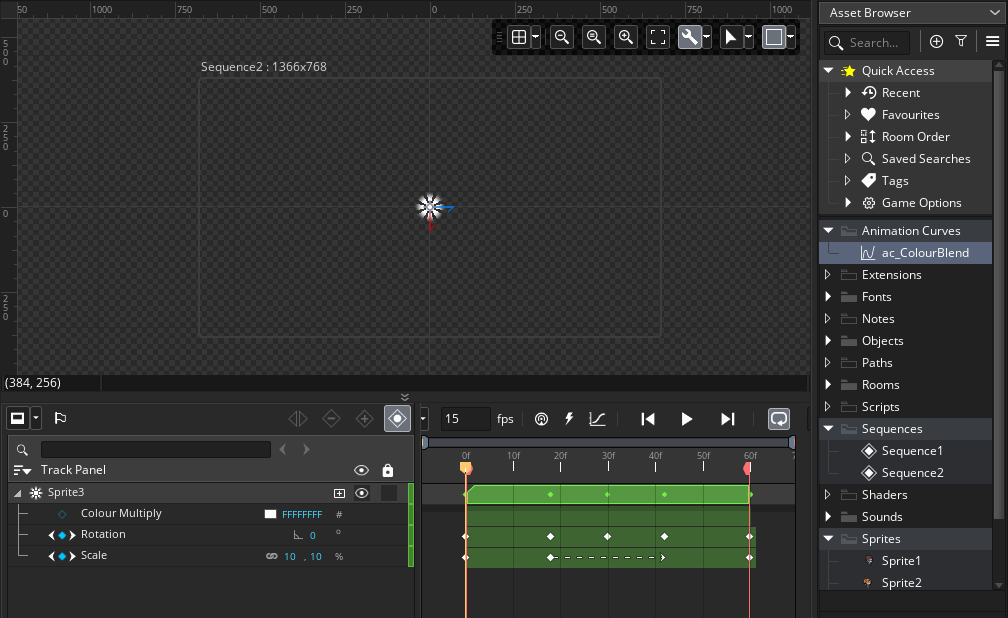Screen dimensions: 1008x618
Task: Lock all tracks in Track Panel
Action: [388, 470]
